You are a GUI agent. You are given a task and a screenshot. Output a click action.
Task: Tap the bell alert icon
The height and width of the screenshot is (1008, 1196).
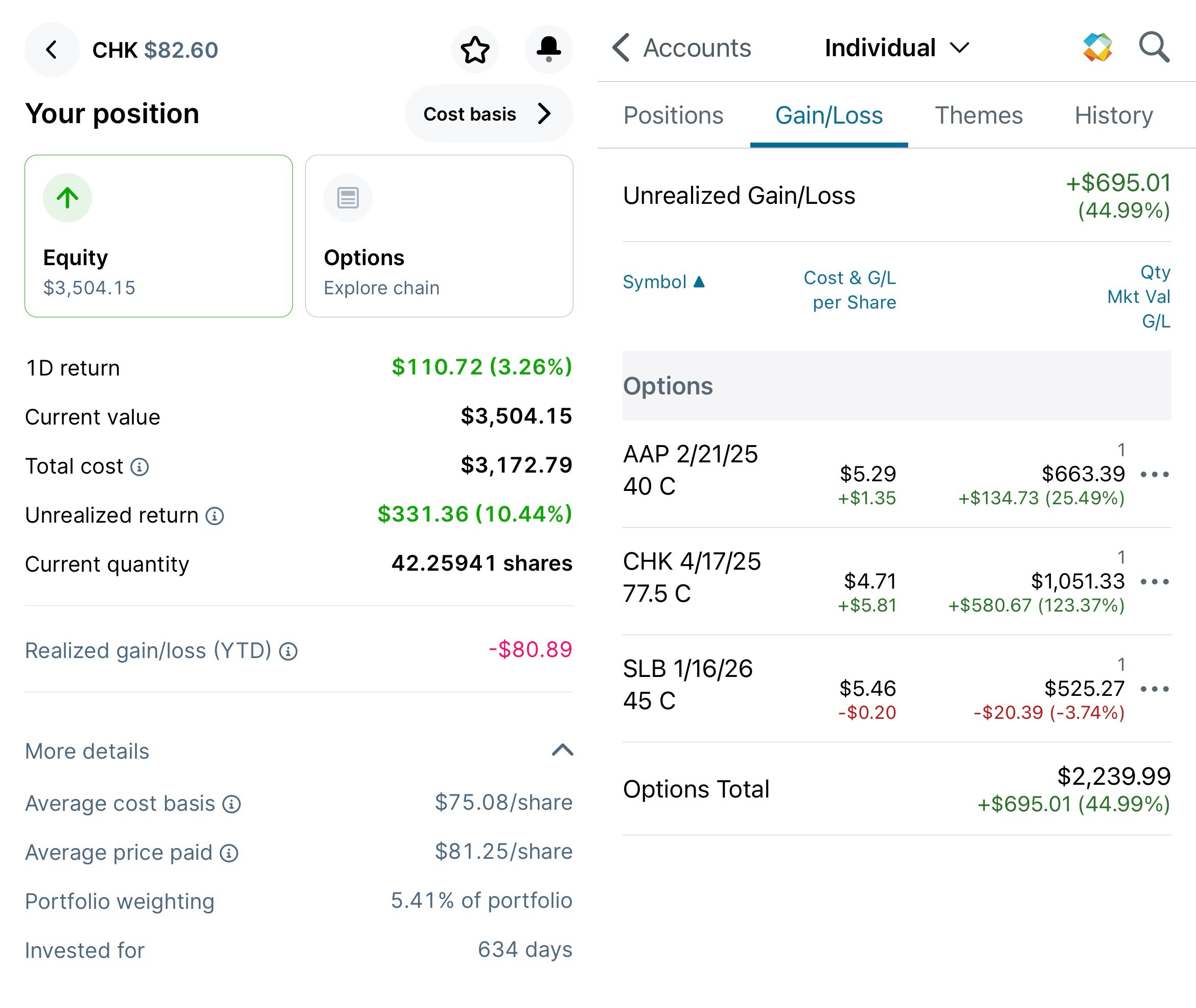tap(548, 50)
